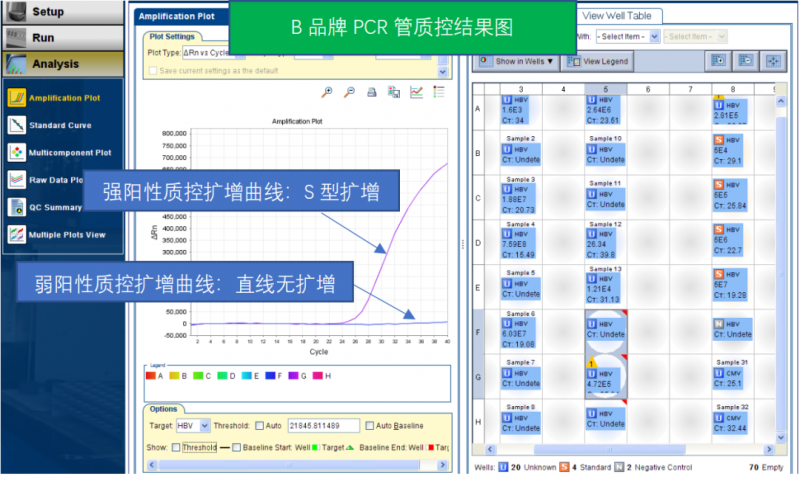This screenshot has width=800, height=477.
Task: Switch to View Well Table tab
Action: [616, 16]
